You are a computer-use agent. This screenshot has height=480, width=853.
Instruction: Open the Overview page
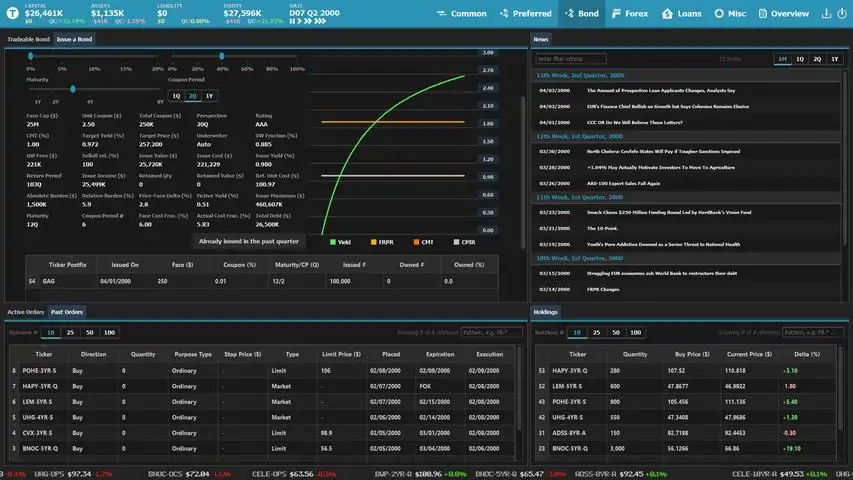click(783, 14)
